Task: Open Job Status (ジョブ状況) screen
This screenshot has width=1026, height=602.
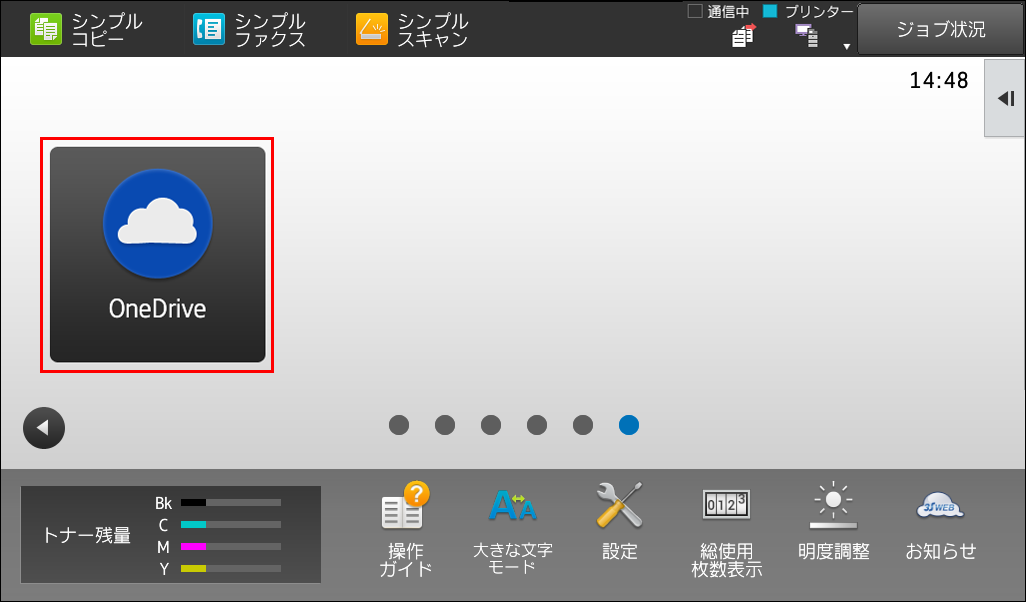Action: pyautogui.click(x=940, y=29)
